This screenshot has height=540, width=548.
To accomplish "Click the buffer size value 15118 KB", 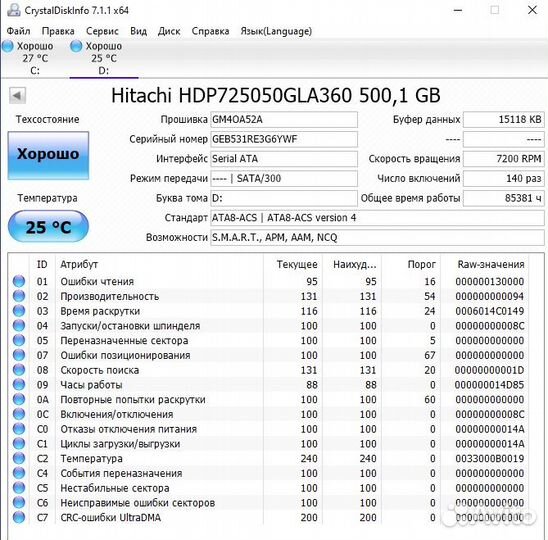I will point(504,120).
